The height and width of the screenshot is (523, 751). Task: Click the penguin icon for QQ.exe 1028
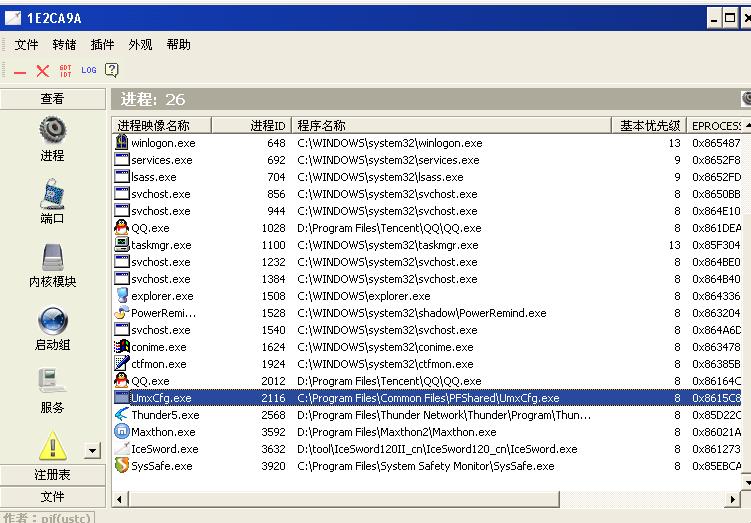coord(122,227)
